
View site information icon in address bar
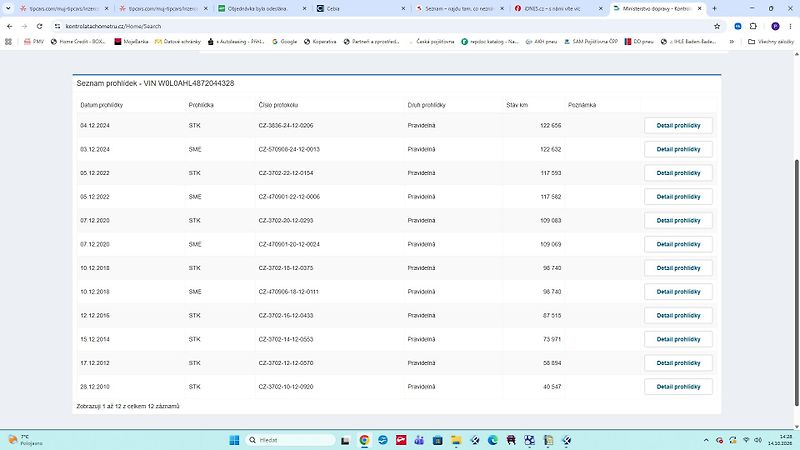pos(57,26)
